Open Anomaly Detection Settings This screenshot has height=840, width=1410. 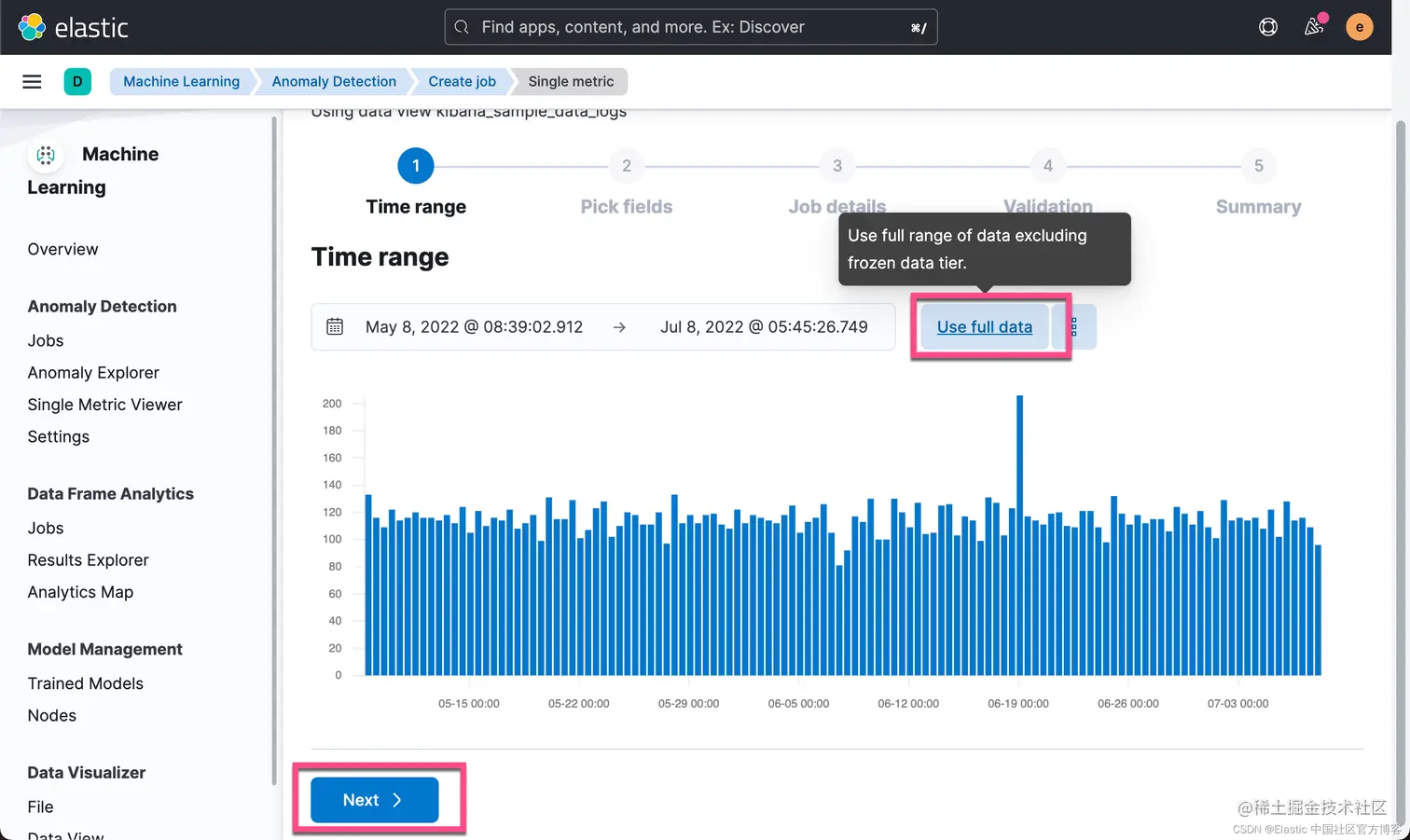pos(58,436)
